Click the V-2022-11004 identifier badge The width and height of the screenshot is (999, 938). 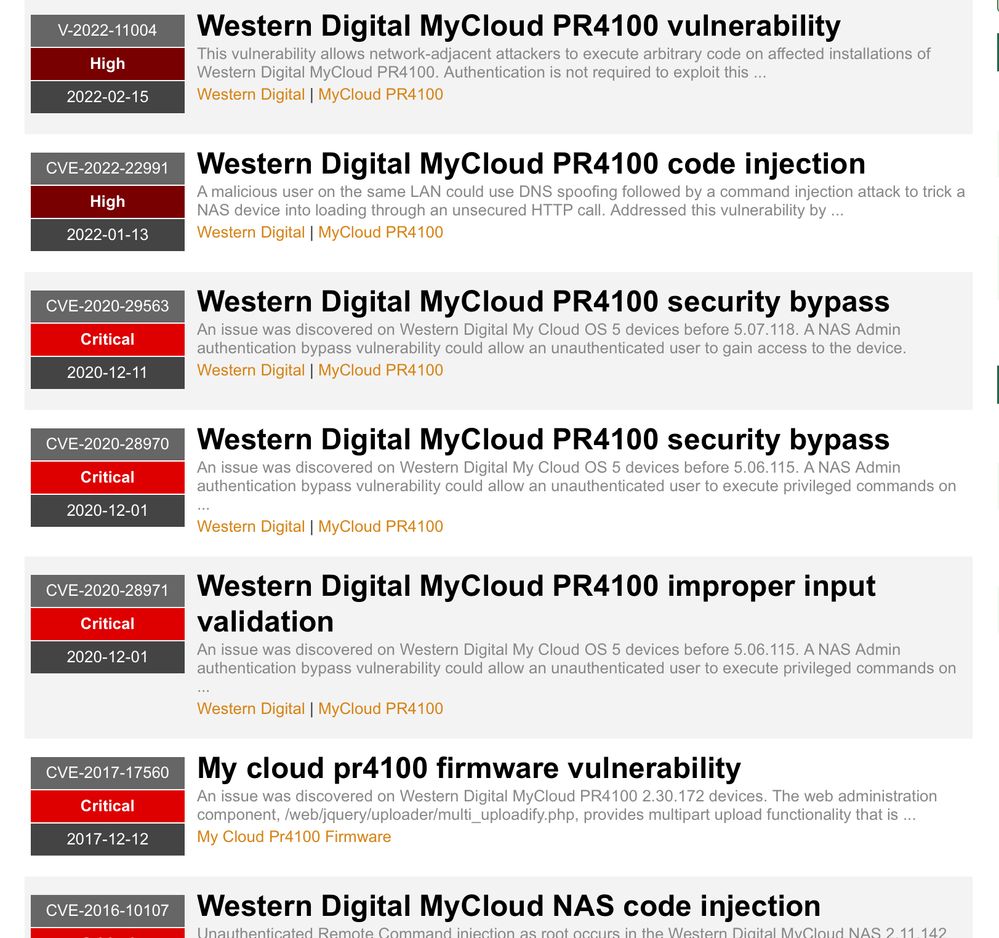[107, 30]
